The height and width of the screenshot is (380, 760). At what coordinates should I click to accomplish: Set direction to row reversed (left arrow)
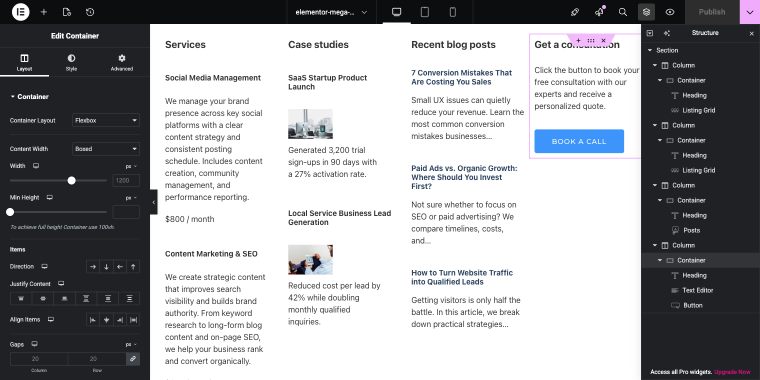coord(120,267)
